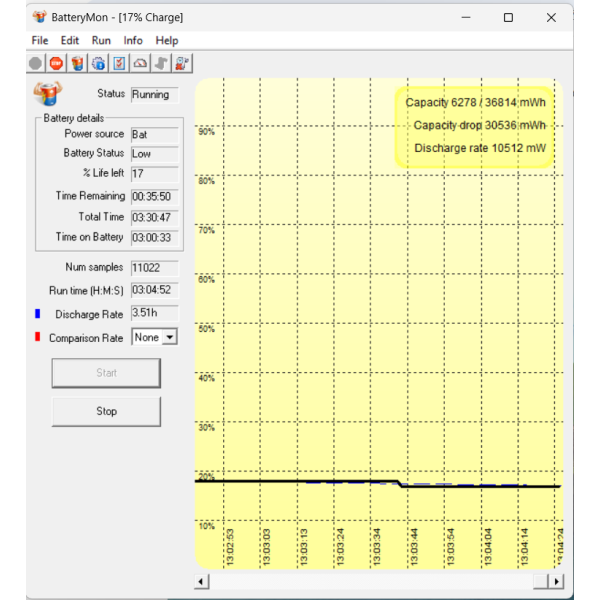Click the blue Discharge Rate color marker

[x=38, y=314]
